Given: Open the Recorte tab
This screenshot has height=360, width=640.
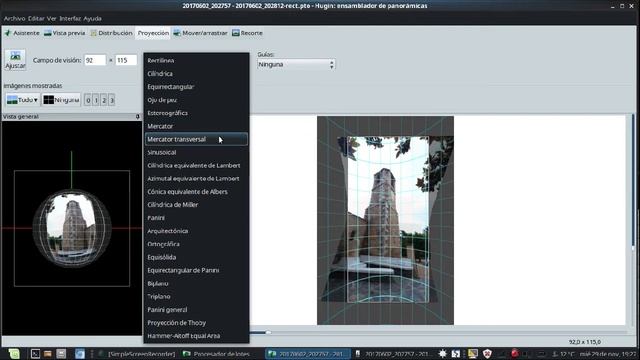Looking at the screenshot, I should tap(247, 33).
